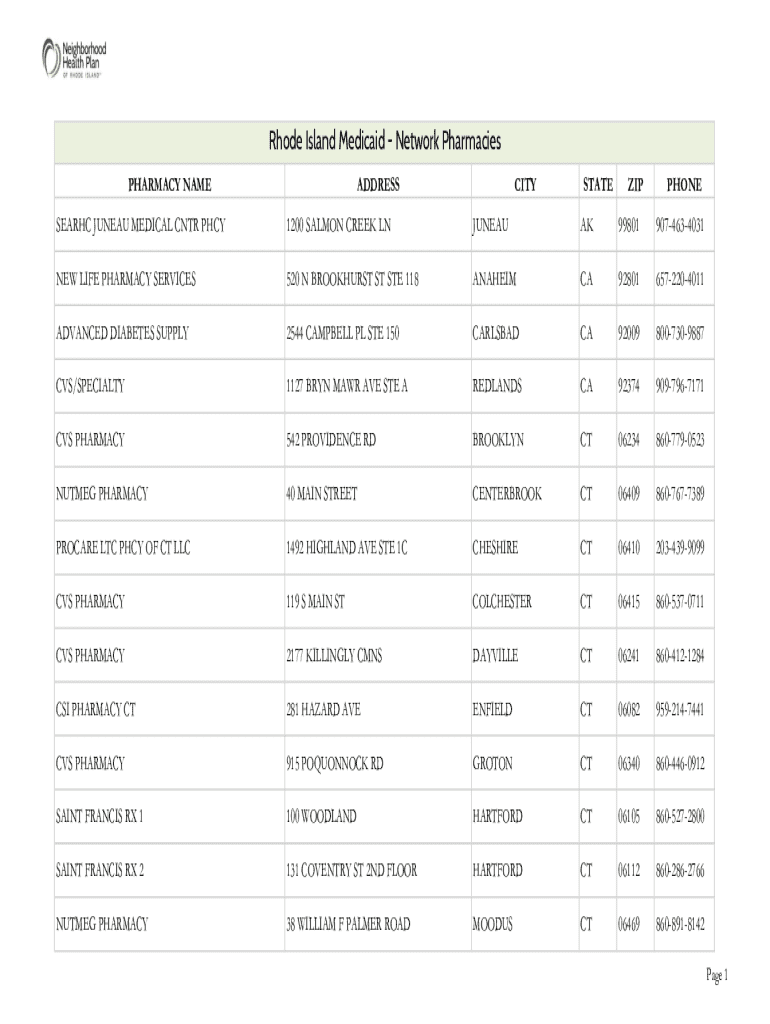770x1024 pixels.
Task: Click the CSI PHARMACY CT entry
Action: 95,710
